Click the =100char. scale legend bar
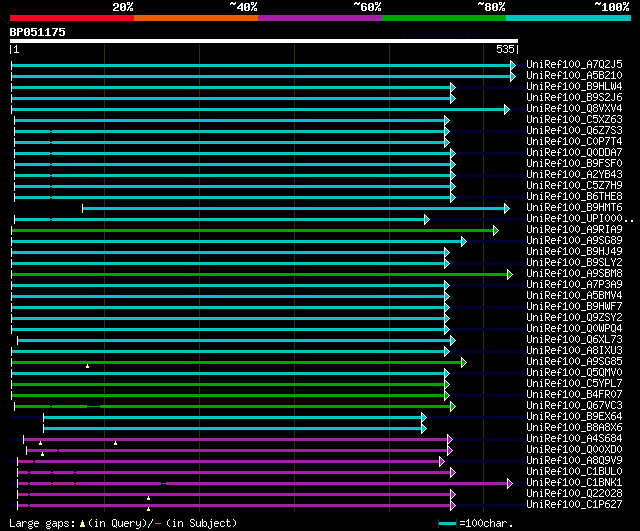This screenshot has width=640, height=531. click(447, 523)
